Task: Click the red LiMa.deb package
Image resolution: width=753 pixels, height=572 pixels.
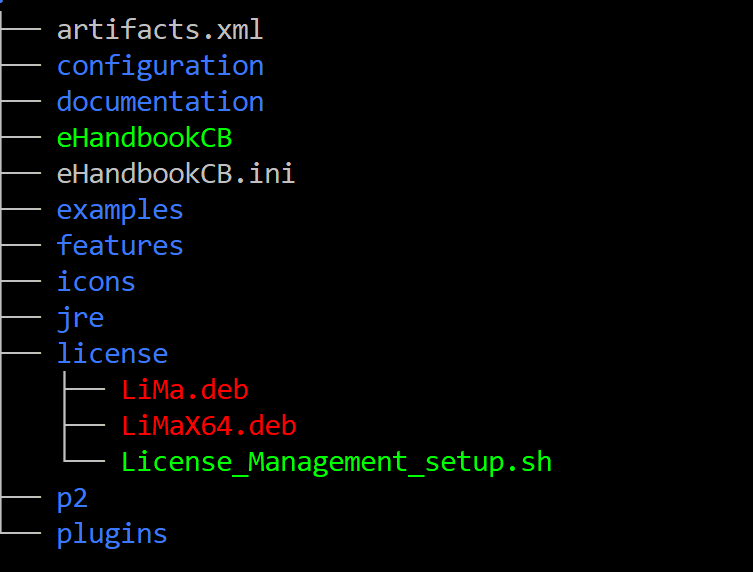Action: coord(185,390)
